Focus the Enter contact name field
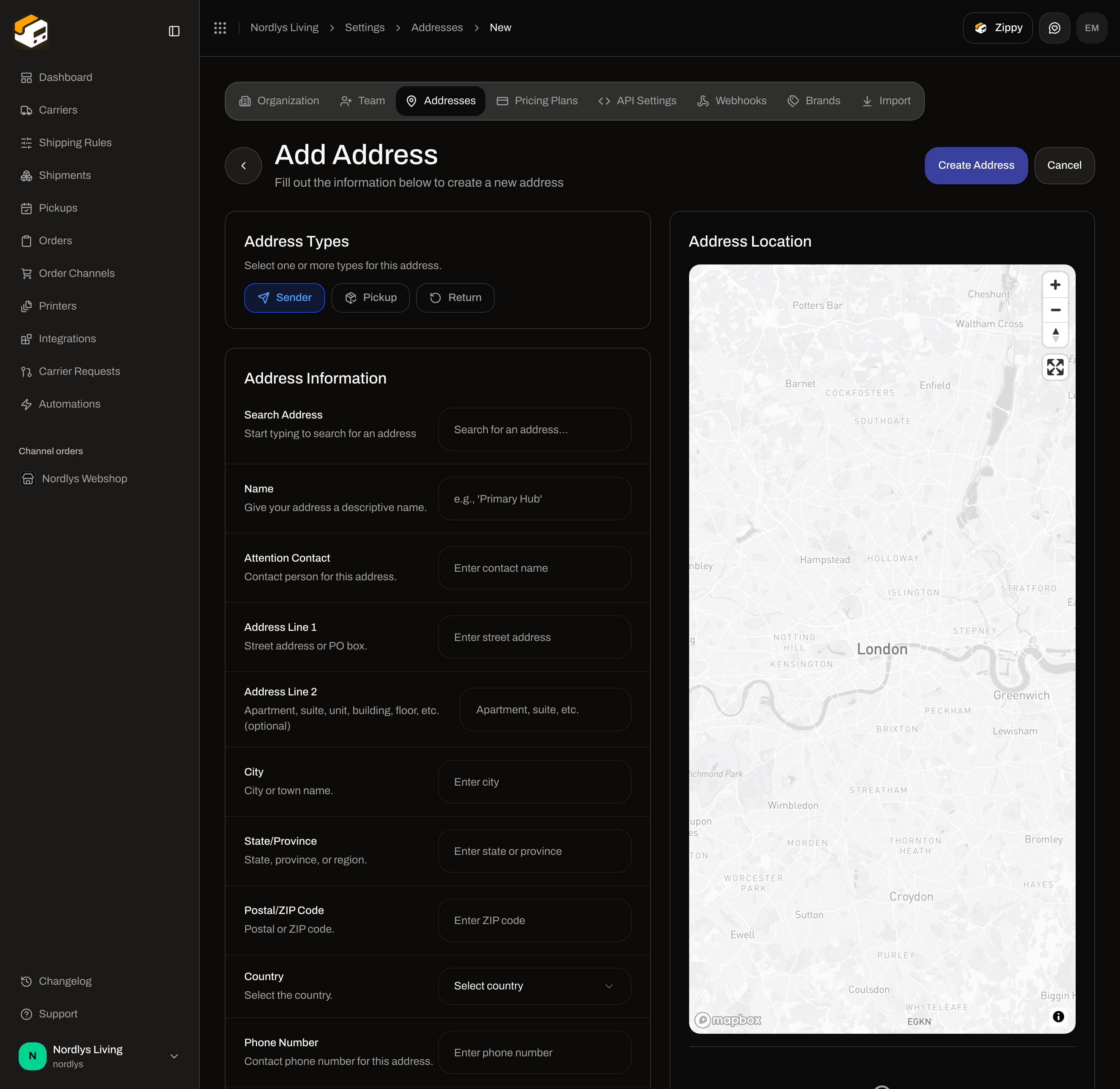 click(534, 568)
